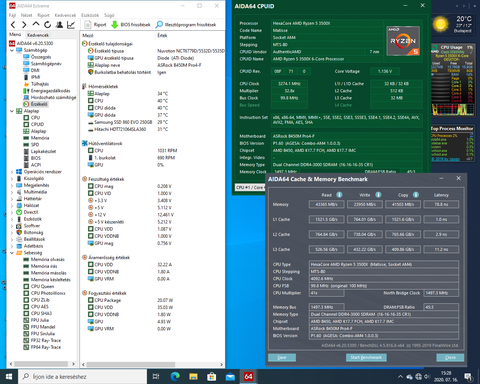Collapse the Alaplap tree node

pyautogui.click(x=12, y=111)
